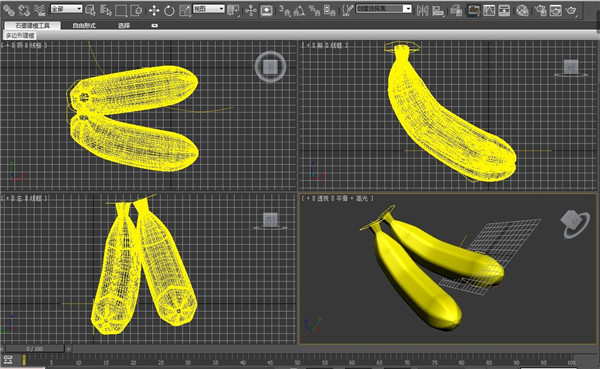Toggle the Window/Crossing selection mode

pos(136,10)
